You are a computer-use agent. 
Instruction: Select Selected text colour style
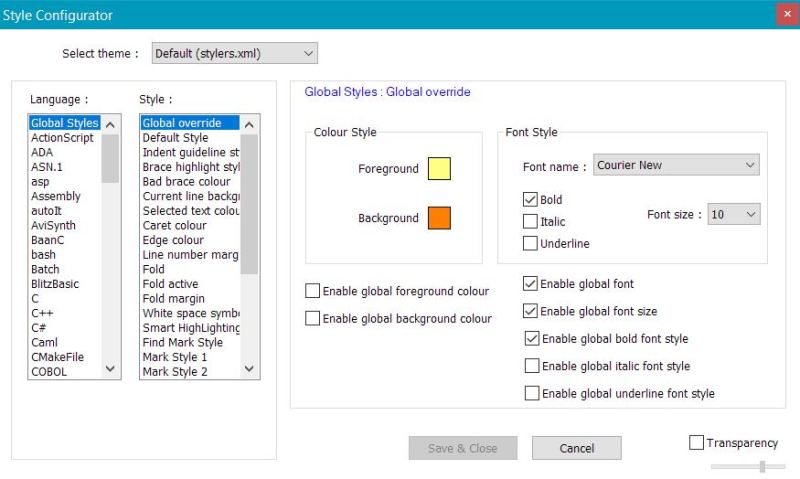pyautogui.click(x=190, y=211)
